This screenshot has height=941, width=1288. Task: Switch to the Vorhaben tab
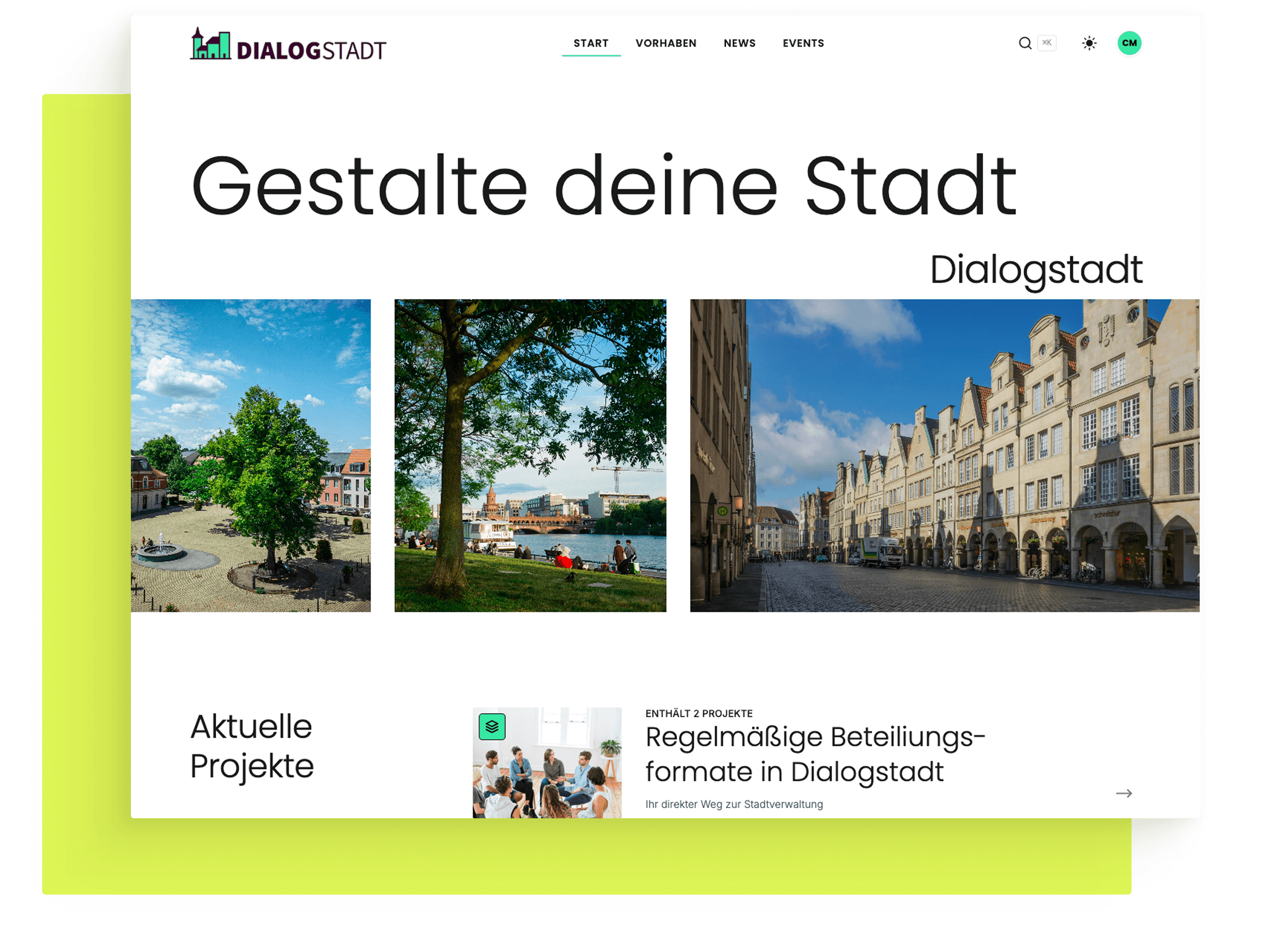[667, 43]
